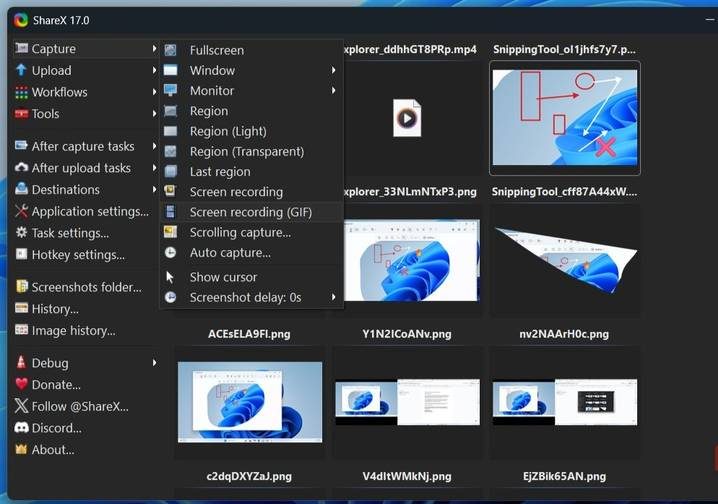Open Application settings

pos(84,211)
